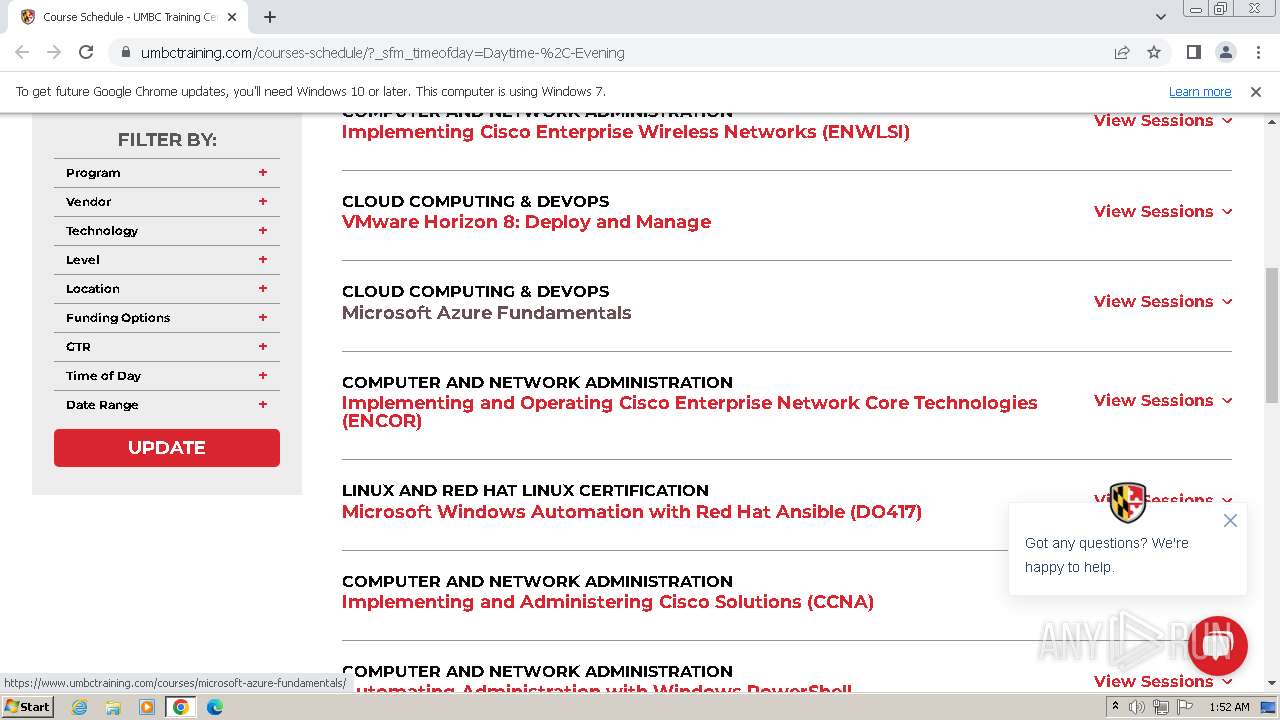Open Implementing and Administering Cisco Solutions (CCNA)
This screenshot has height=720, width=1280.
608,602
